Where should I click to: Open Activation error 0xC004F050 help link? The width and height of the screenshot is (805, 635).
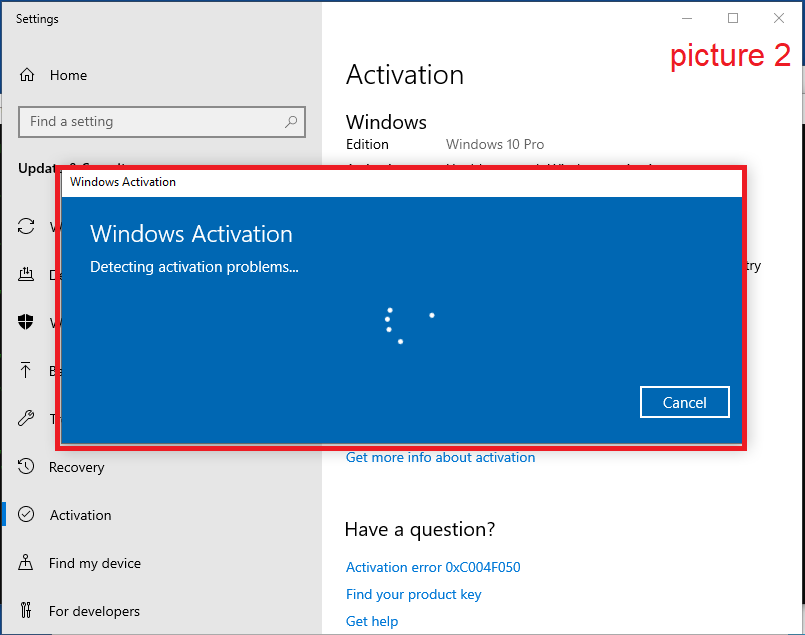(x=433, y=567)
